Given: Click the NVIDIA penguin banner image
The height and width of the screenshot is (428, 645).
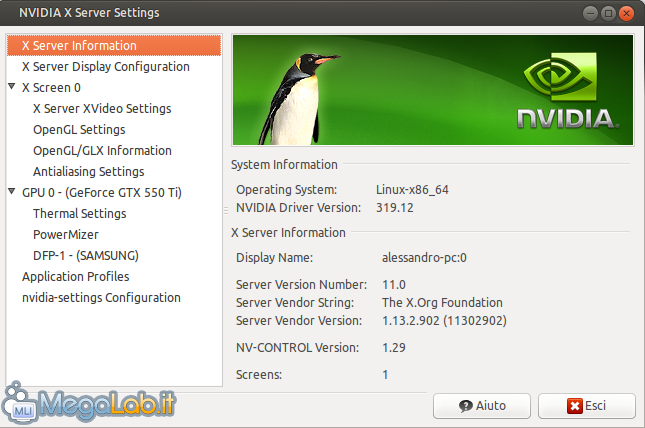Looking at the screenshot, I should (433, 90).
